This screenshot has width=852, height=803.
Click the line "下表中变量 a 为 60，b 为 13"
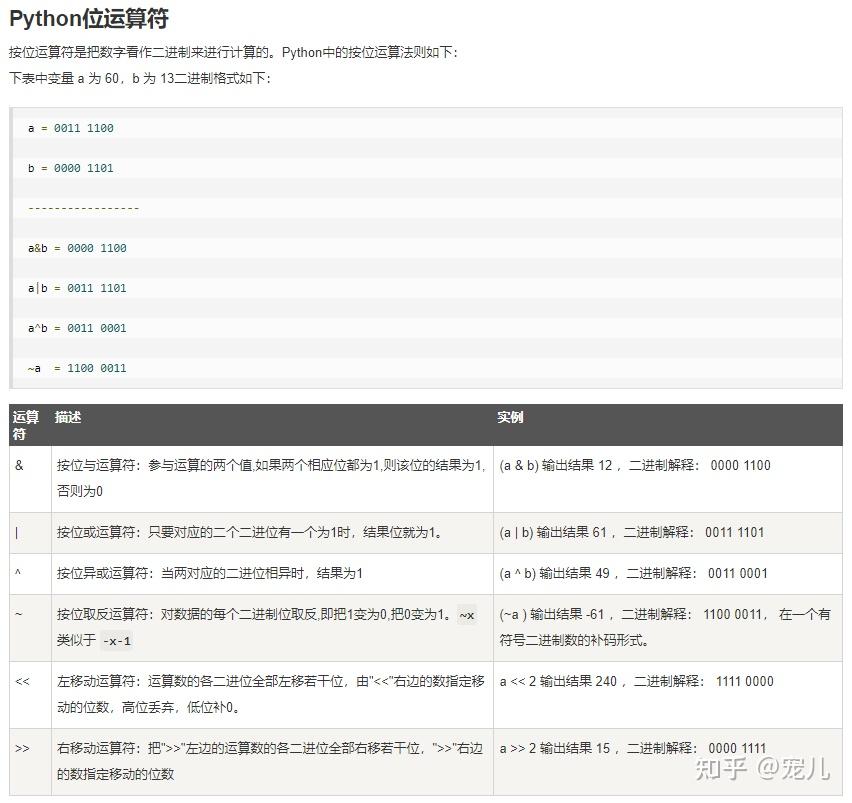click(x=140, y=78)
